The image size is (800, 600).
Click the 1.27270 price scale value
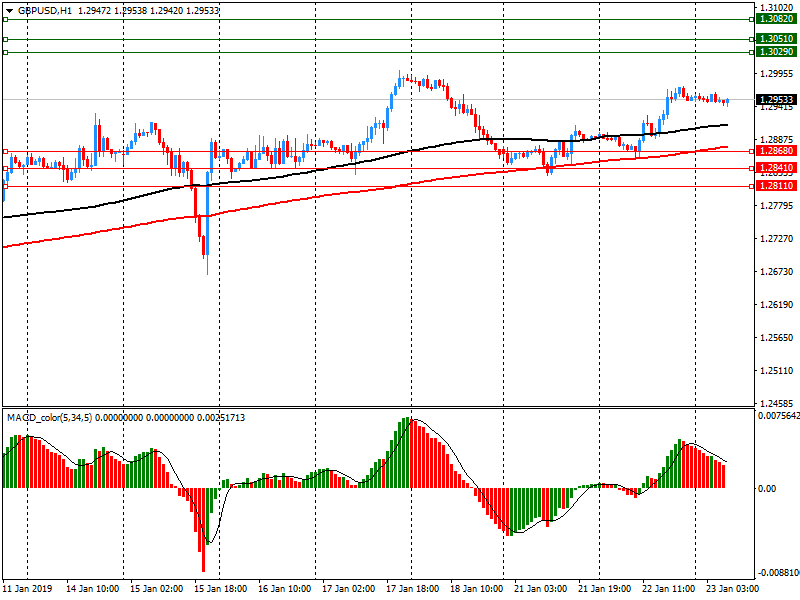point(777,239)
